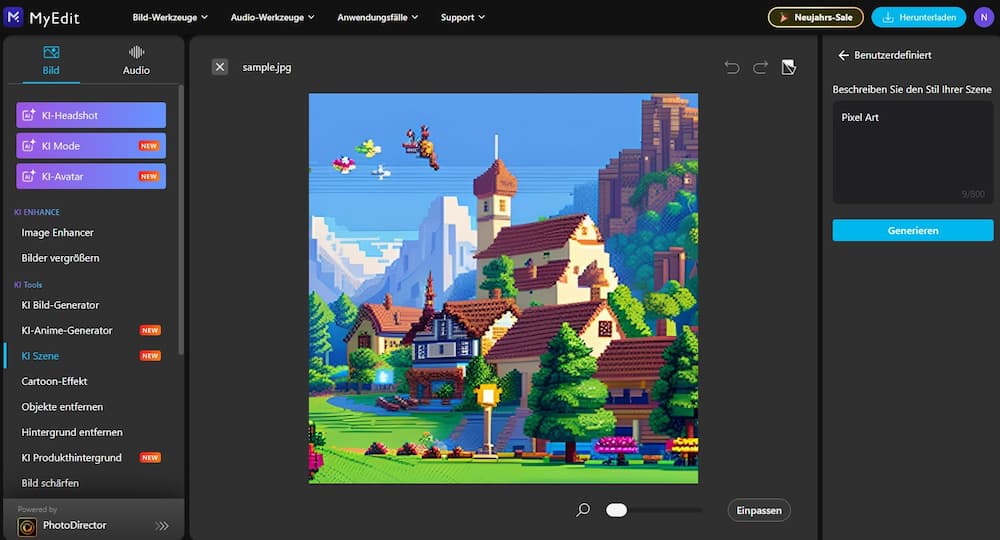
Task: Open Cartoon-Effekt tool
Action: (x=54, y=381)
